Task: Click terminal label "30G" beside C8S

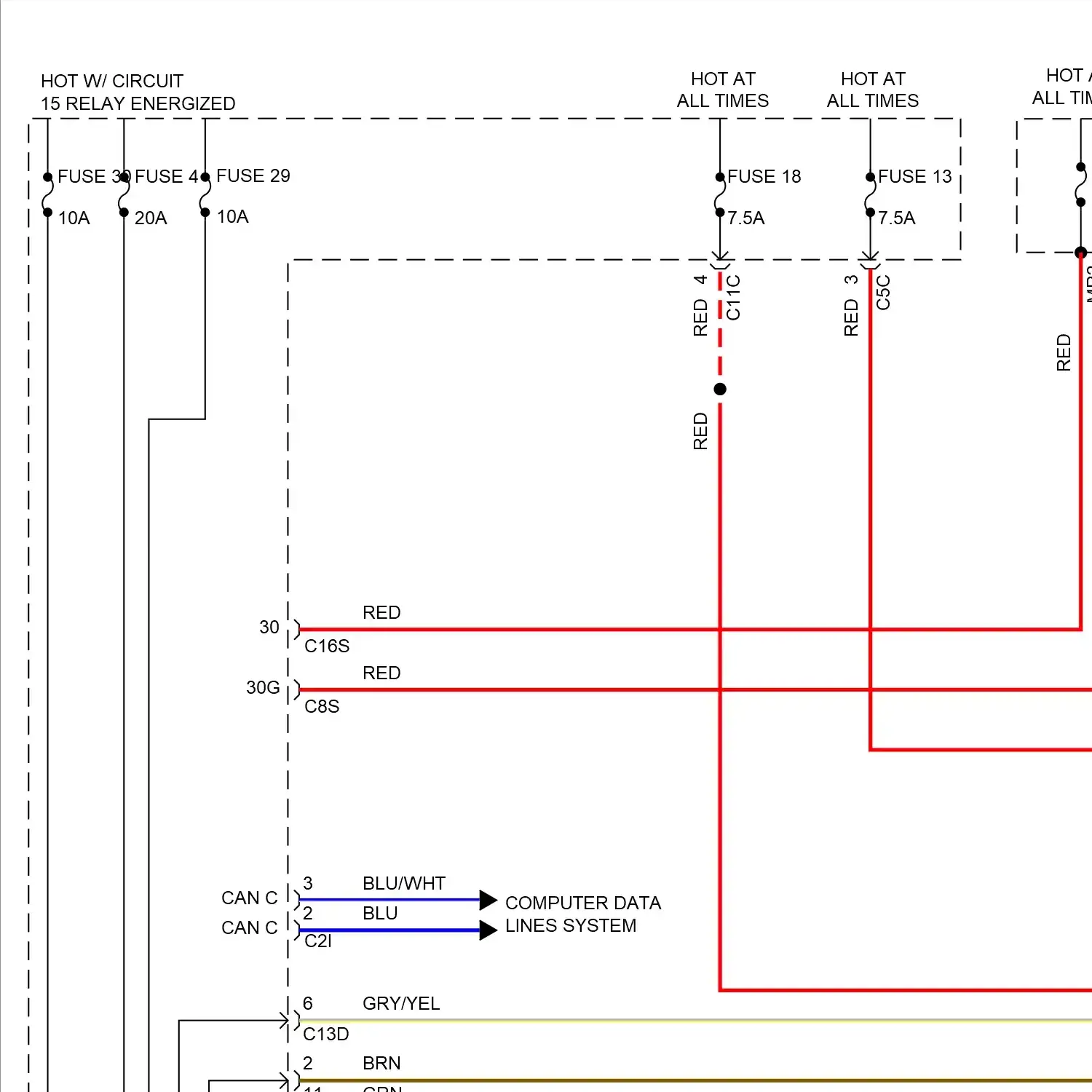Action: [x=263, y=687]
